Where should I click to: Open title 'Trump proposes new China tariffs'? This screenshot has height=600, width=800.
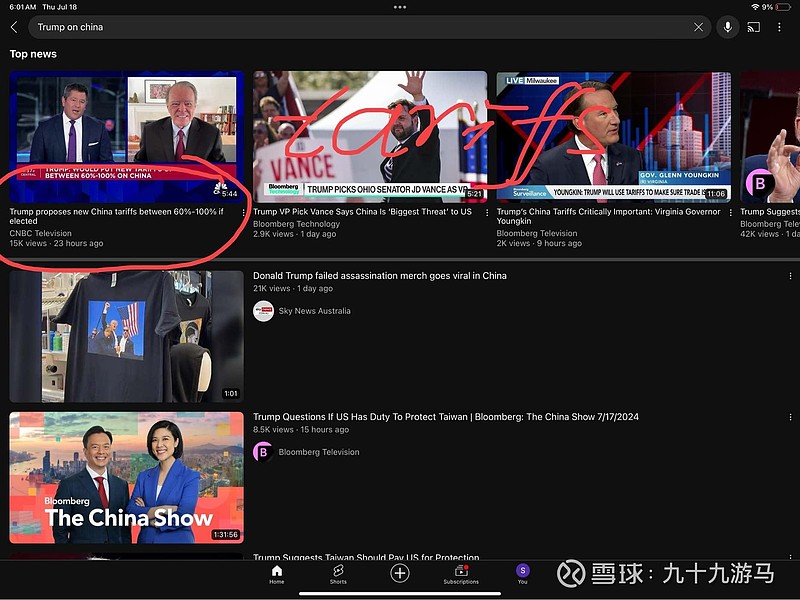(116, 216)
